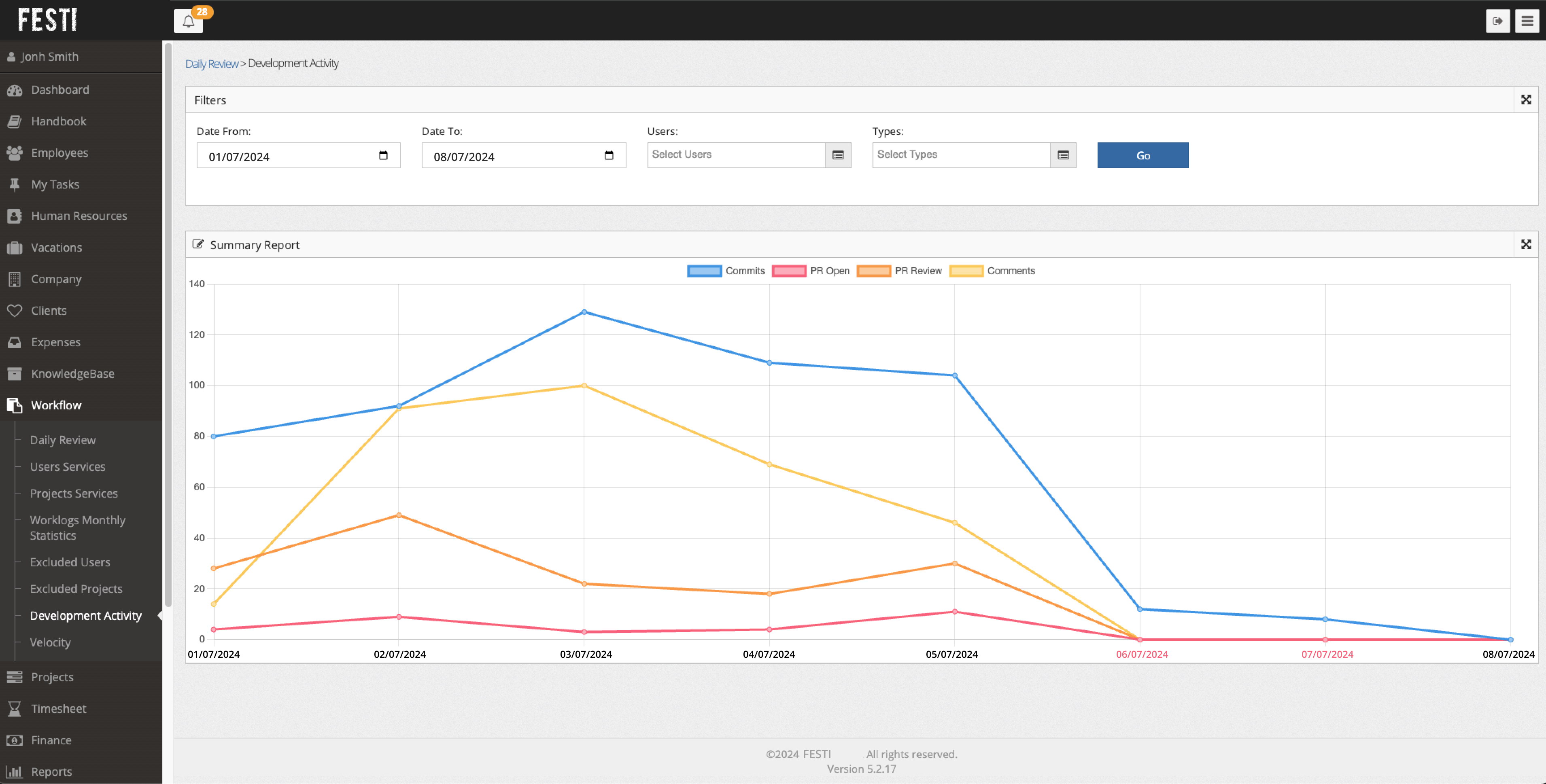Click the Summary Report edit icon
Viewport: 1546px width, 784px height.
click(x=197, y=244)
